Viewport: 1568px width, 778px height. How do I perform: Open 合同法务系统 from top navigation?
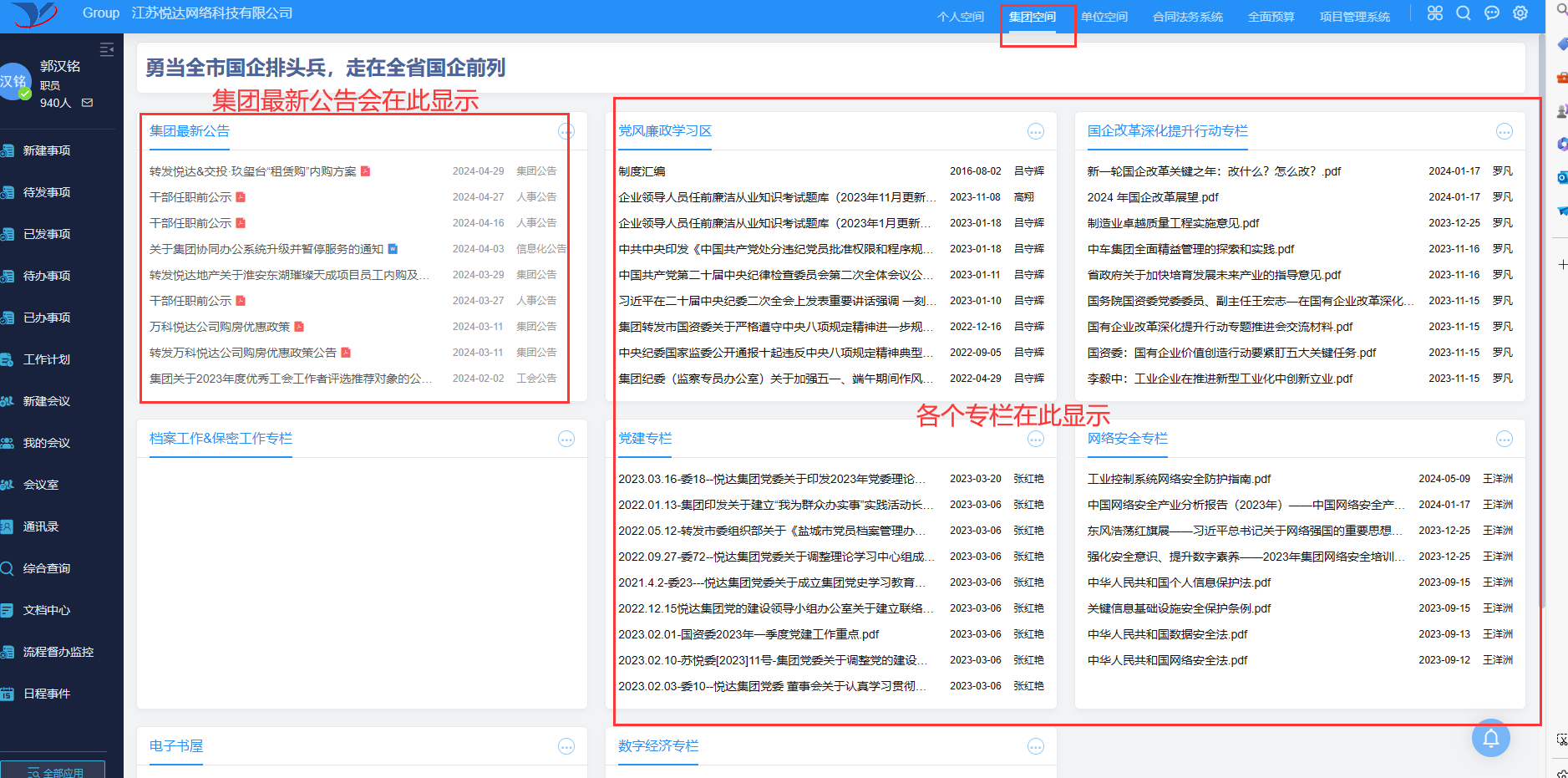click(1187, 17)
